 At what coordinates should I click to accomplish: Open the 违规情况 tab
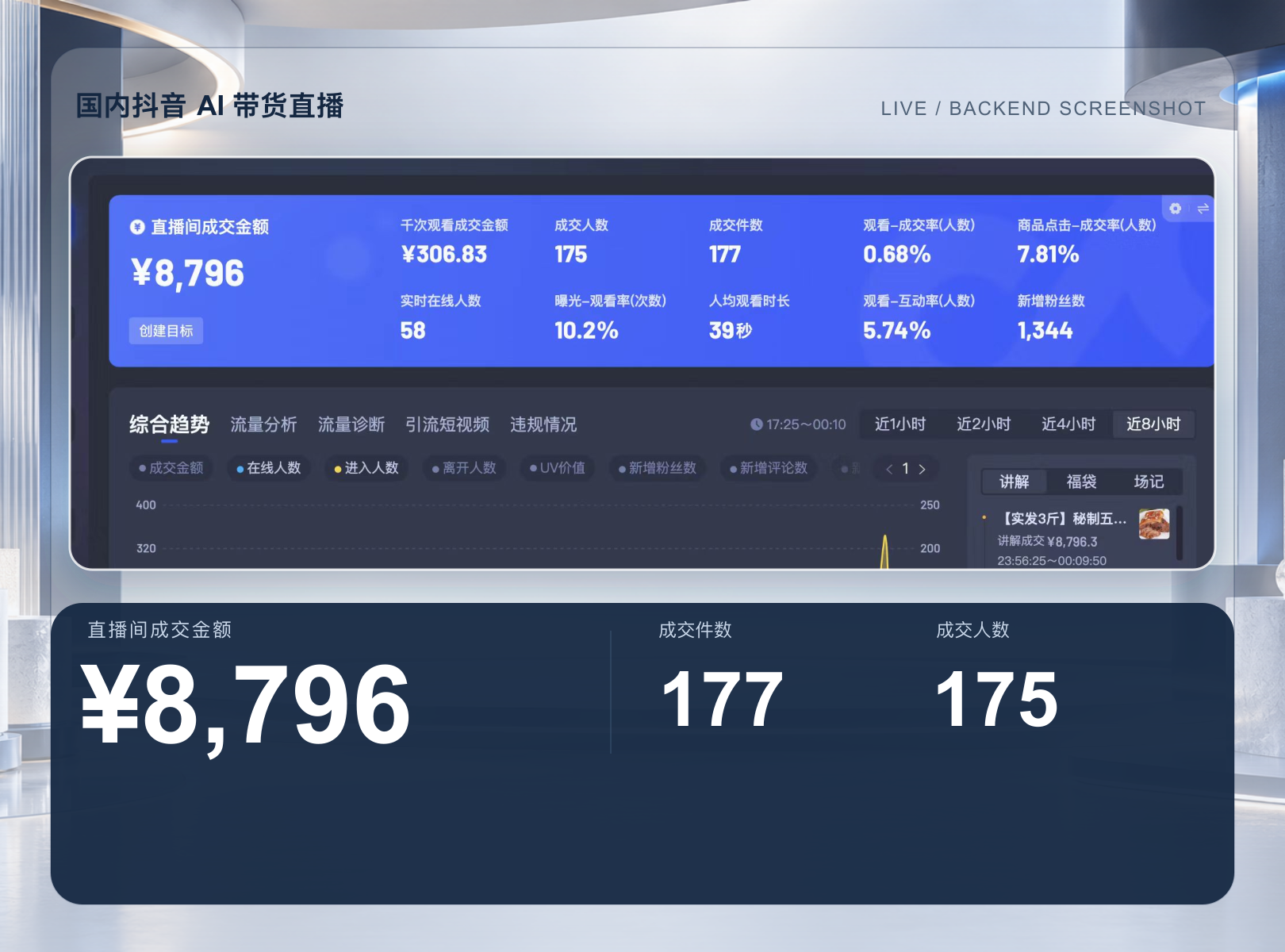click(x=543, y=424)
